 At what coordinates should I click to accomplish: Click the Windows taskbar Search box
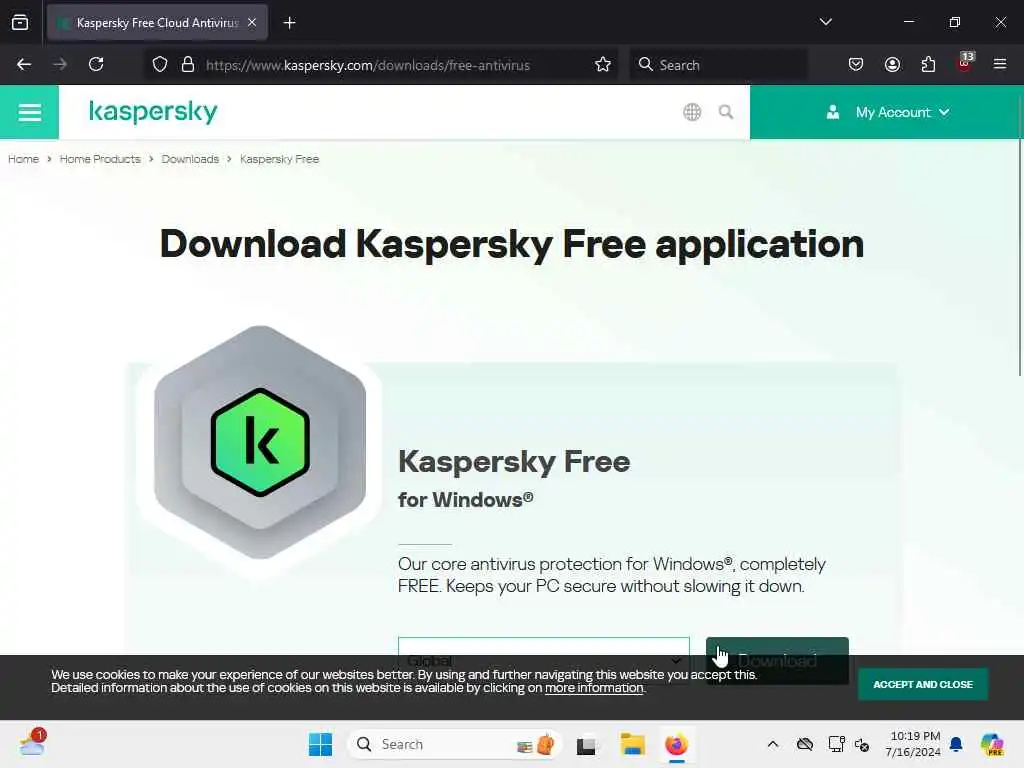(455, 744)
